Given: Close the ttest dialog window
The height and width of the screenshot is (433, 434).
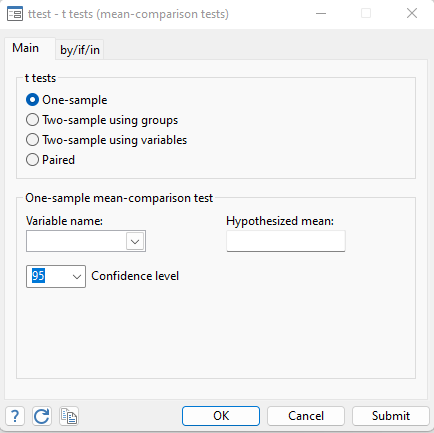Looking at the screenshot, I should [412, 13].
